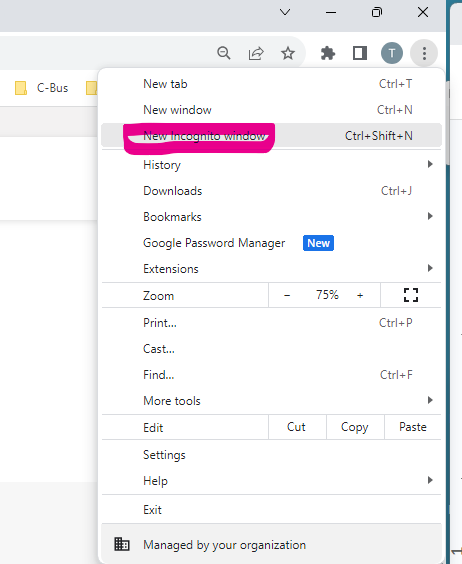This screenshot has width=462, height=564.
Task: Click the second bookmarks folder after C-Bus
Action: coord(92,88)
